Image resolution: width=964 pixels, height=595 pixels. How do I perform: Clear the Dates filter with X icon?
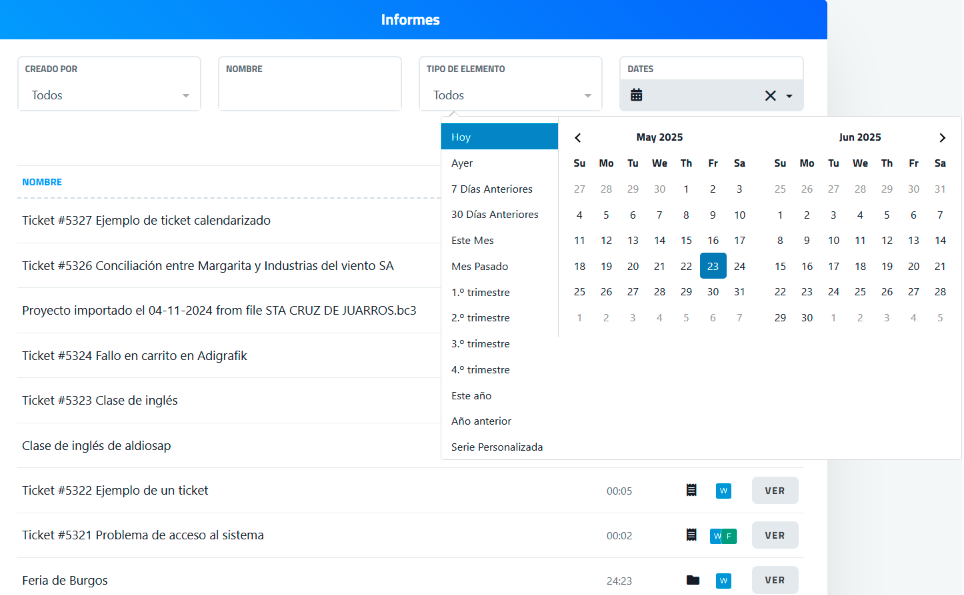pos(770,96)
